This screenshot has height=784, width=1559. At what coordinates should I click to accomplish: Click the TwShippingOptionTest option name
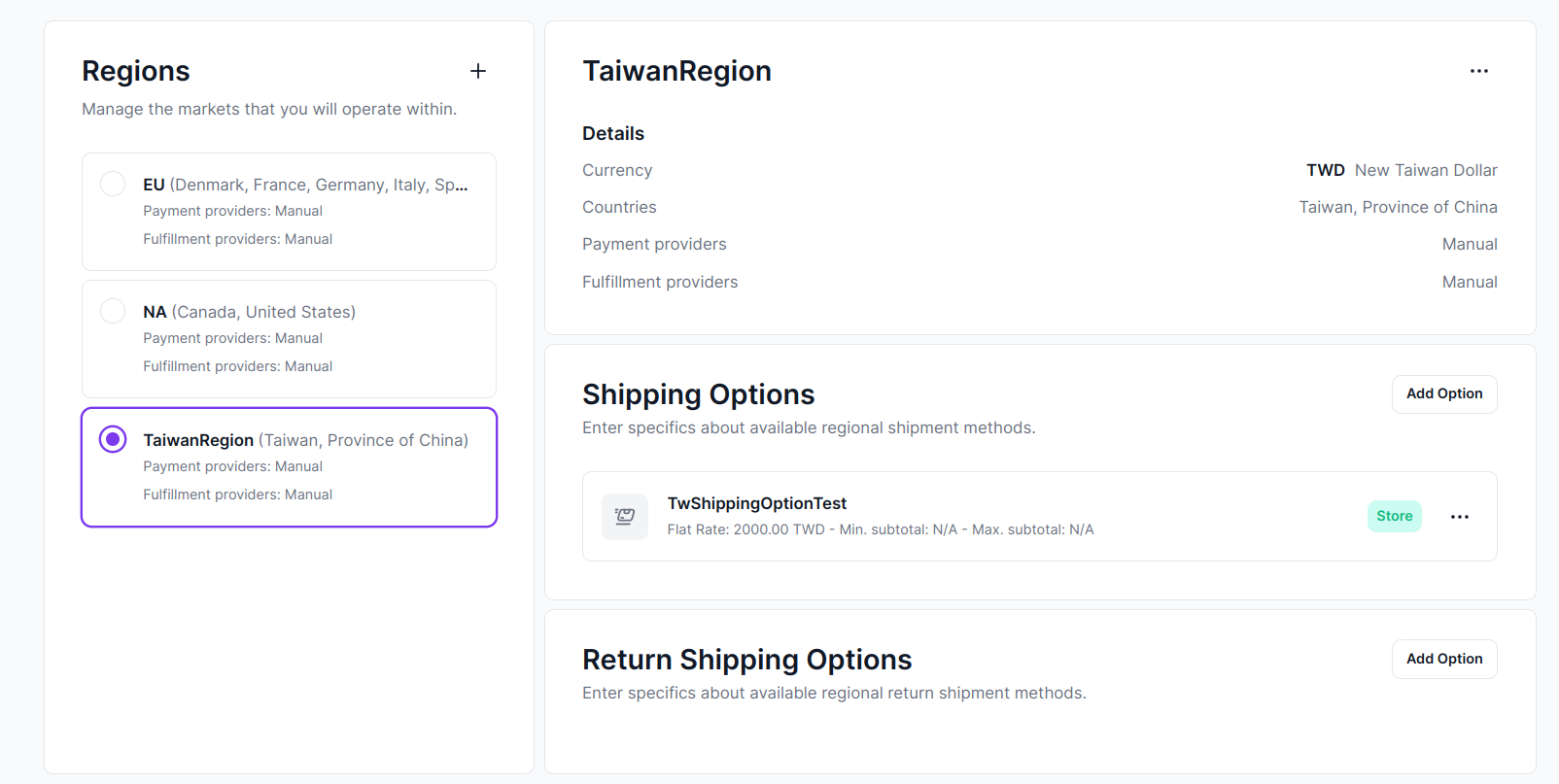[x=756, y=503]
